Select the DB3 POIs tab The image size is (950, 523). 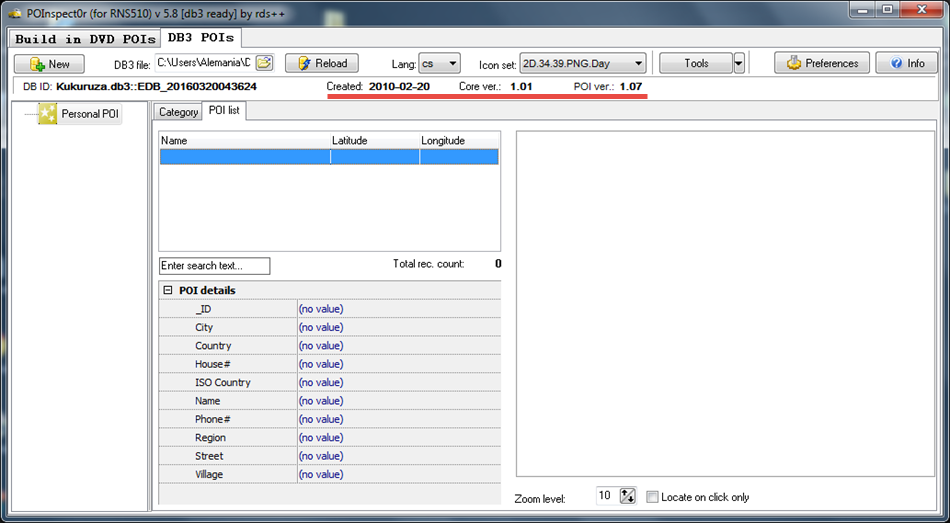pos(201,38)
